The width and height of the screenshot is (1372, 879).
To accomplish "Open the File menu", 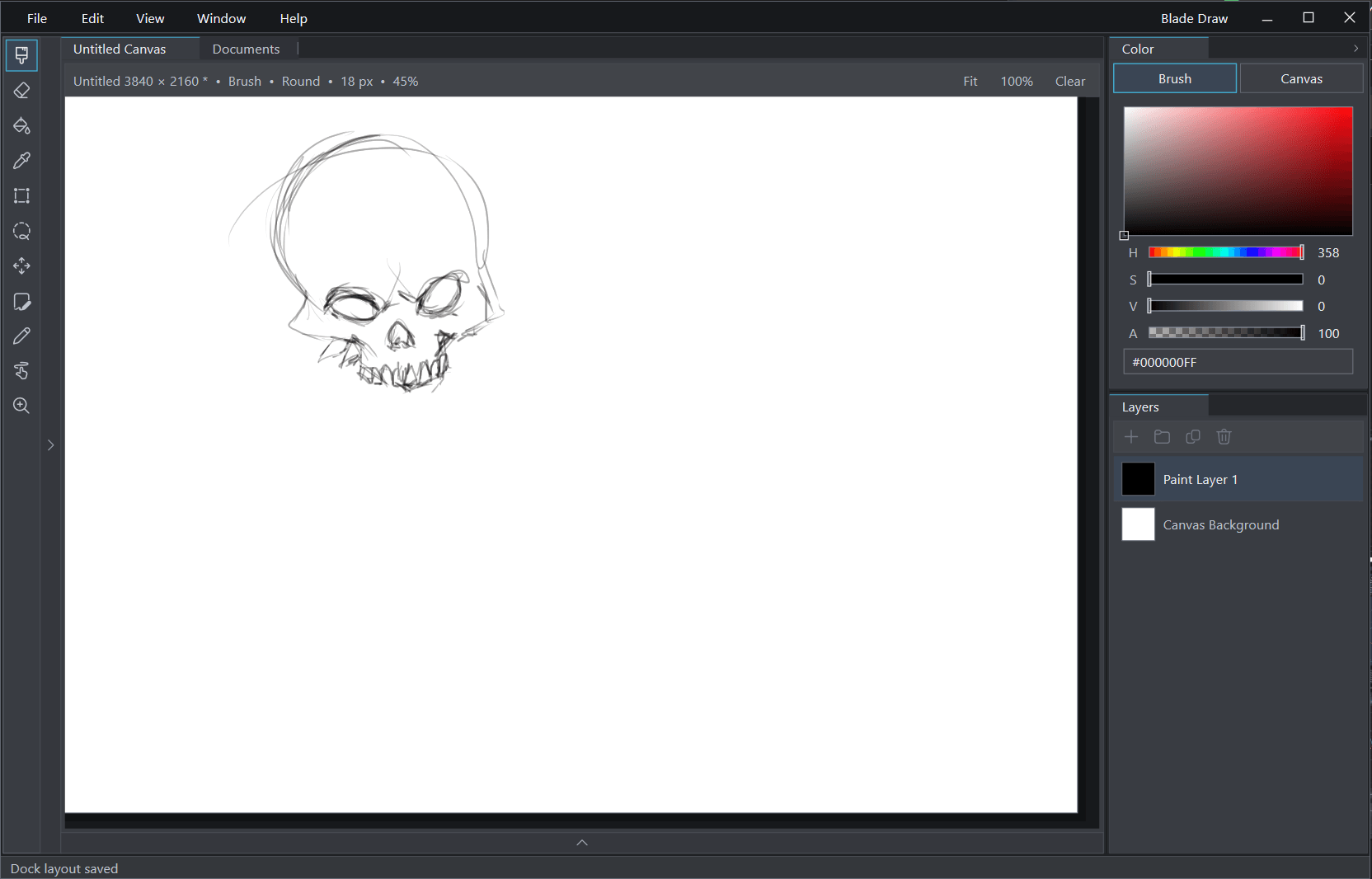I will 37,18.
